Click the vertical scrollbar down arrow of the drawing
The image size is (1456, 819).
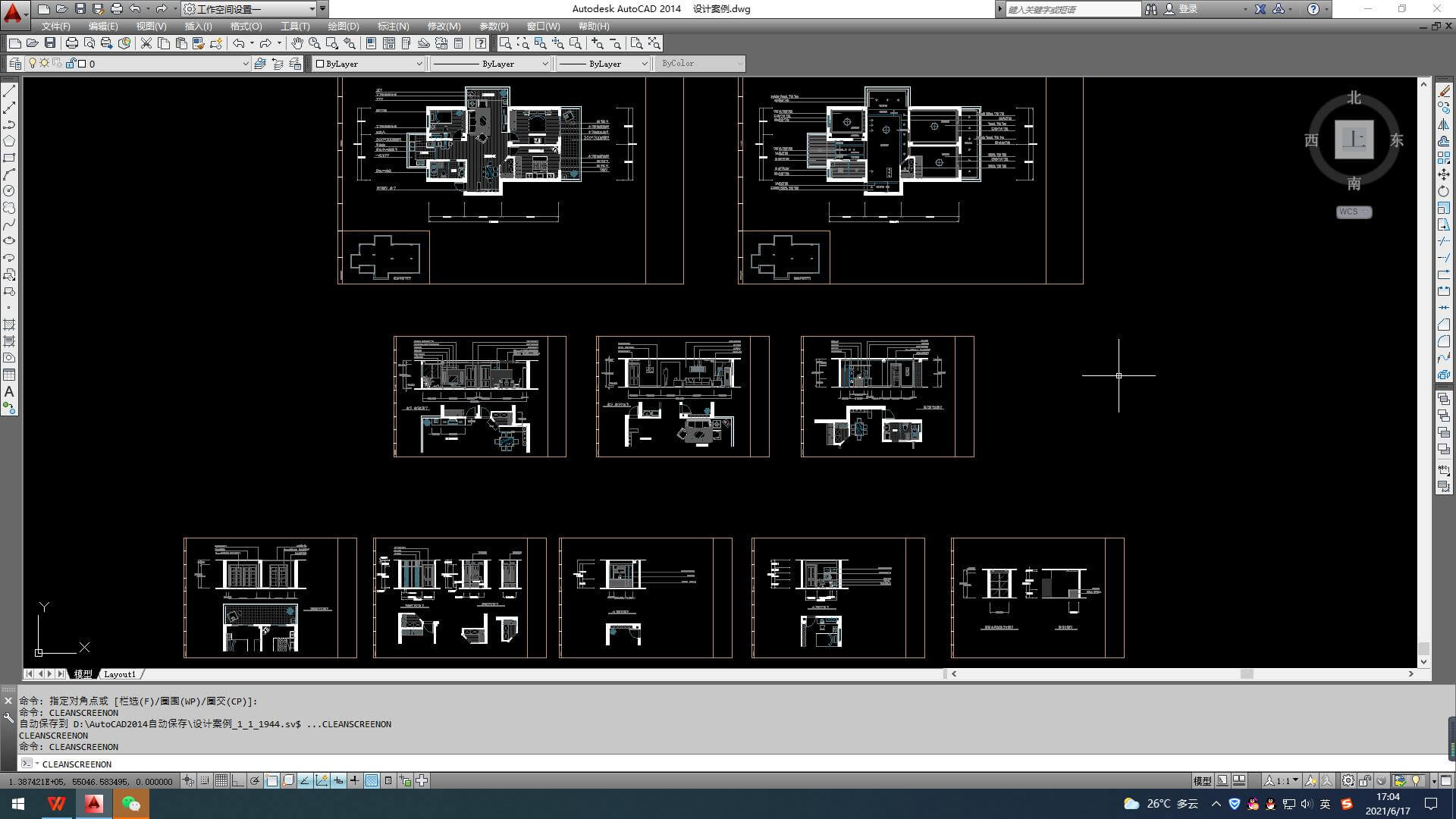tap(1423, 662)
